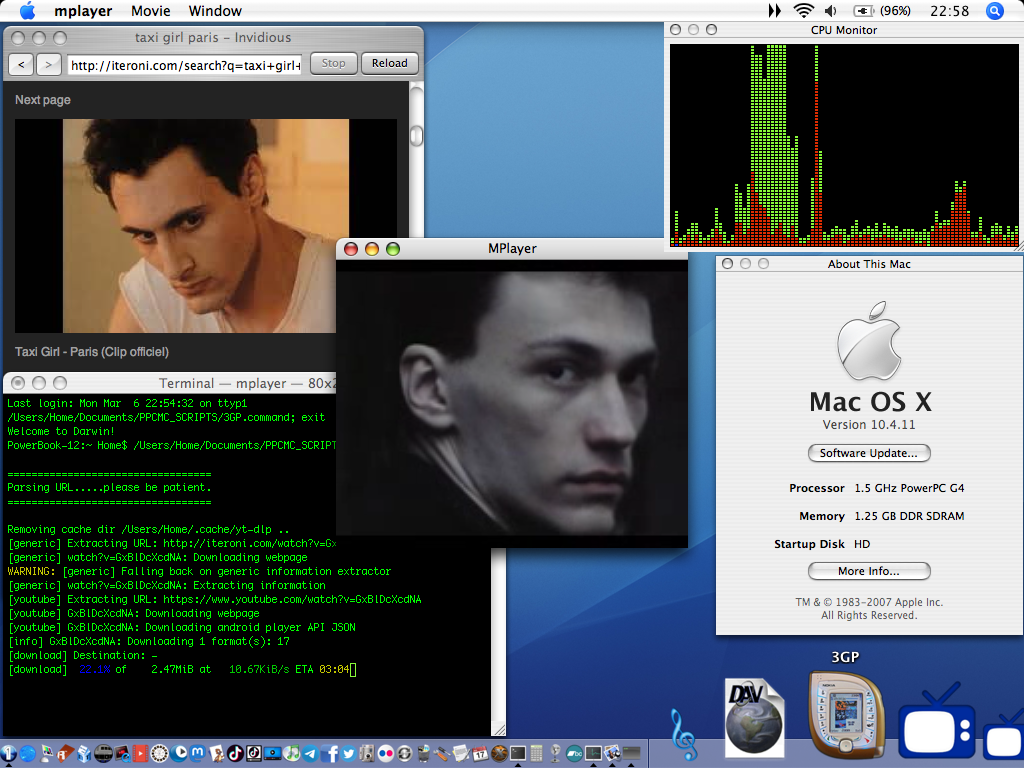Open the Bandcamp icon in the Dock
This screenshot has width=1024, height=768.
(574, 754)
